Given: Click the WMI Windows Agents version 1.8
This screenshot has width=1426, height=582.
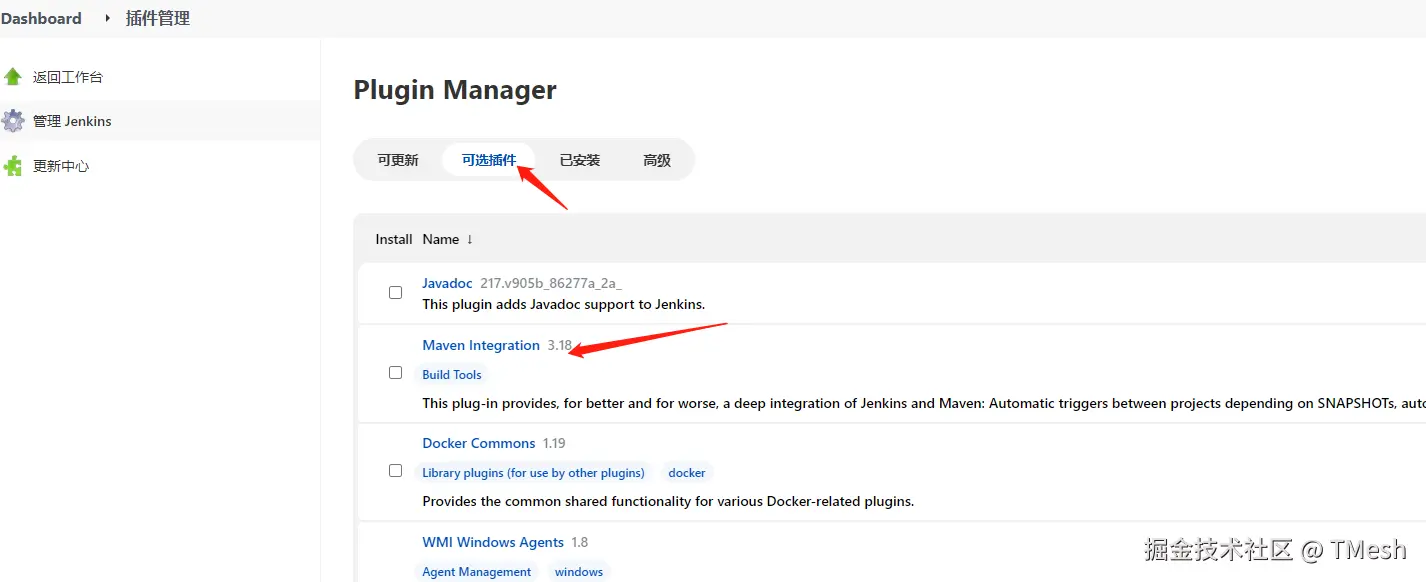Looking at the screenshot, I should (580, 542).
